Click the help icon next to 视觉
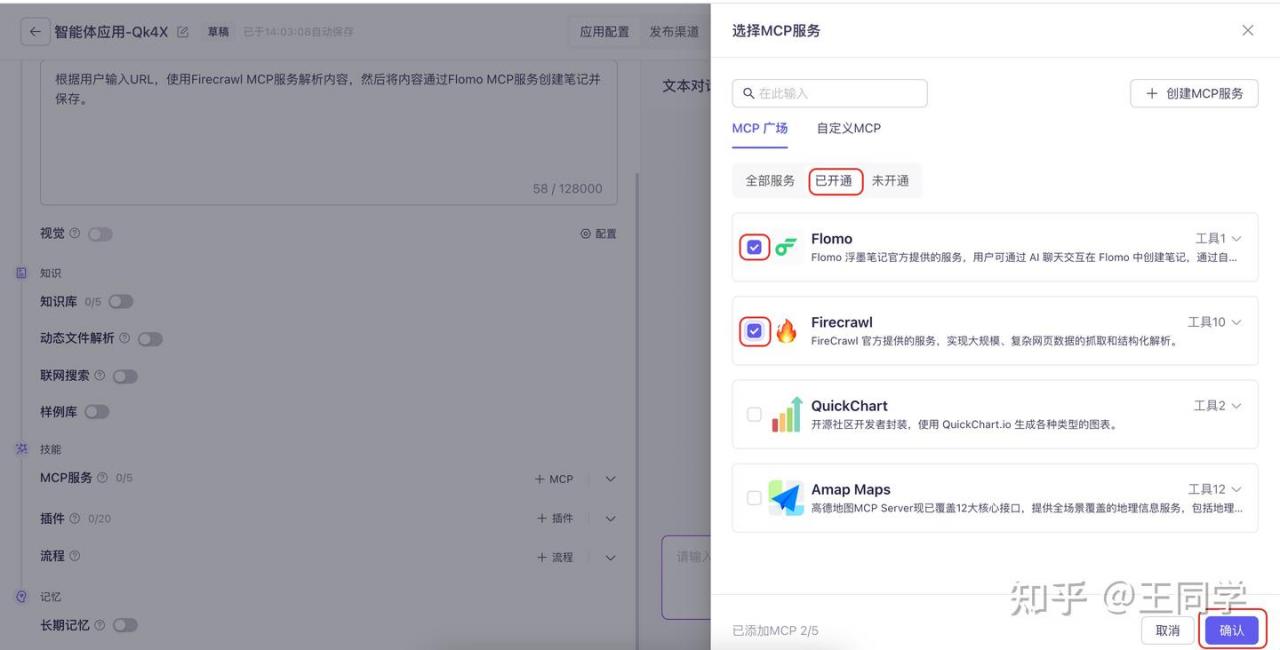Viewport: 1280px width, 650px height. [x=75, y=234]
